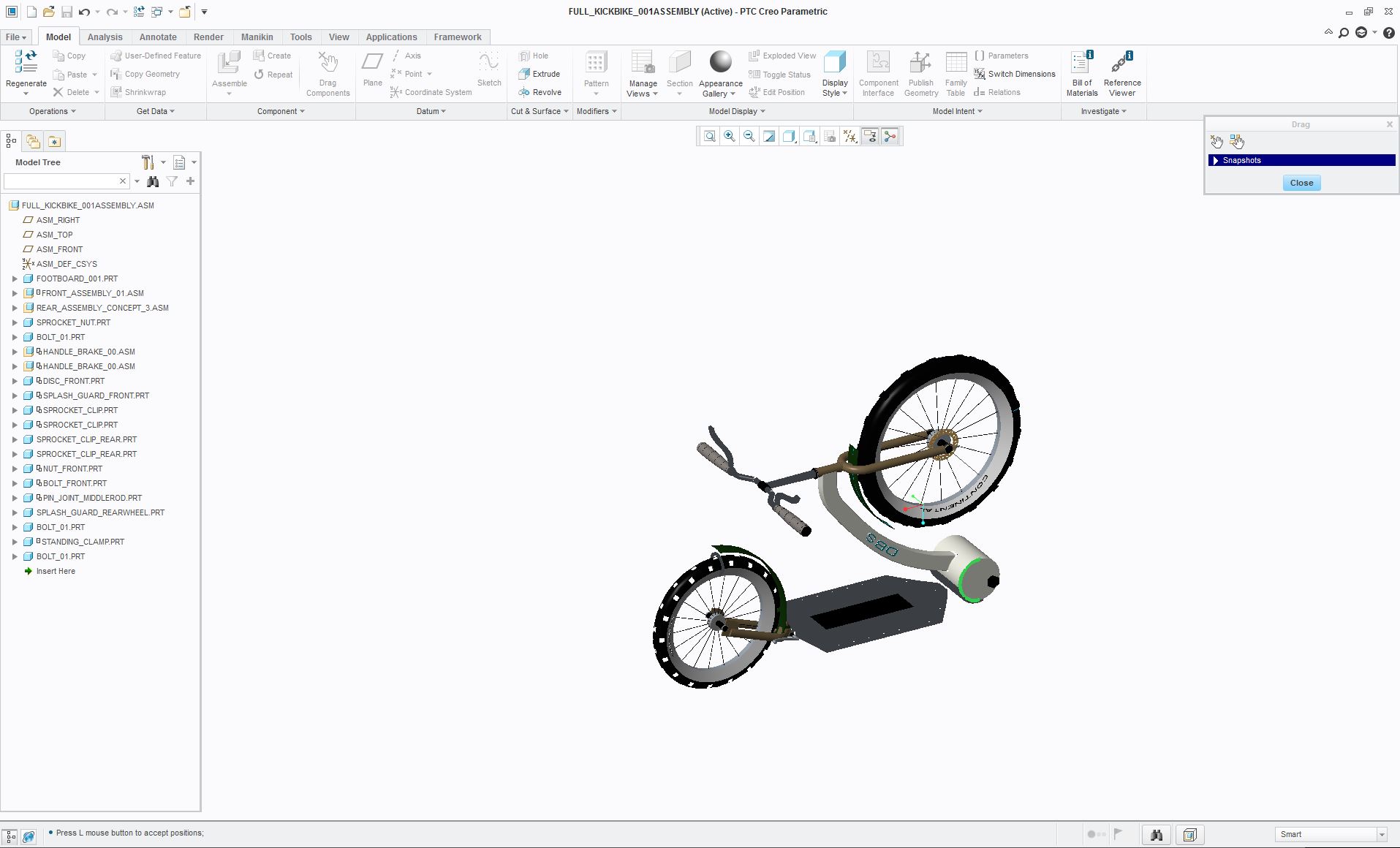This screenshot has width=1400, height=848.
Task: Click the Model Tree filter funnel
Action: click(172, 181)
